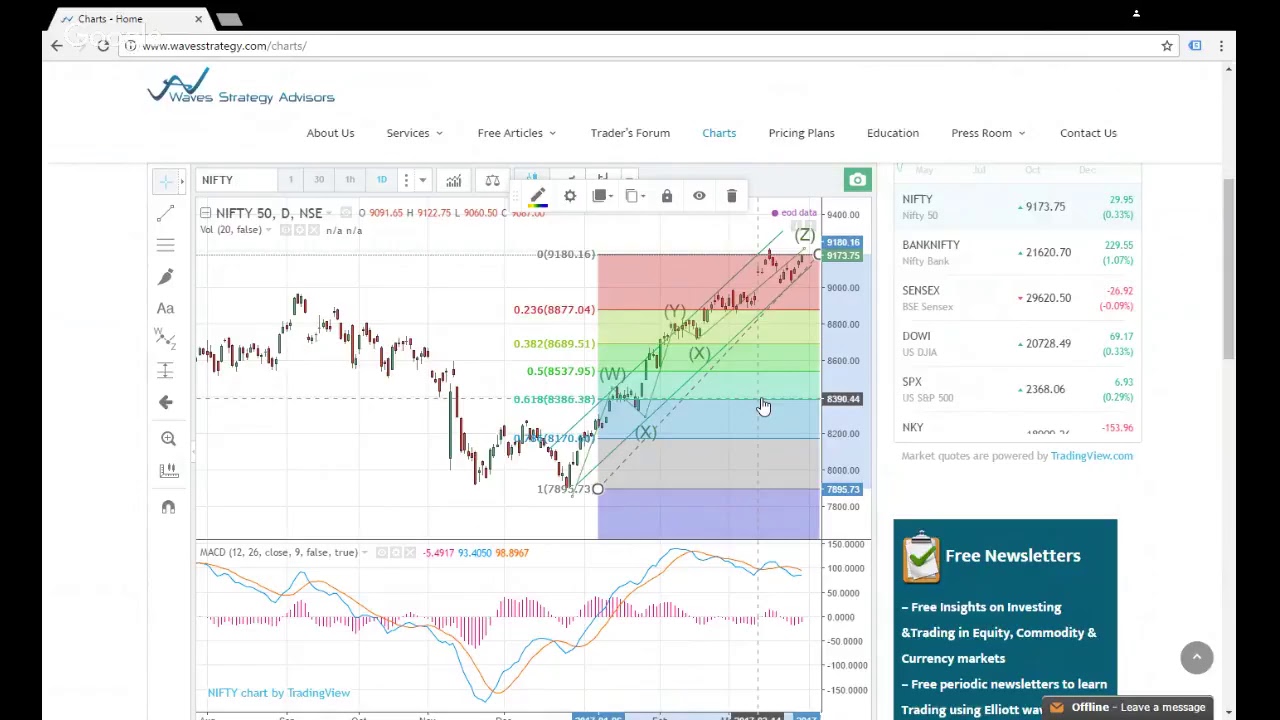The height and width of the screenshot is (720, 1280).
Task: Remove the Vol indicator with X
Action: tap(313, 230)
